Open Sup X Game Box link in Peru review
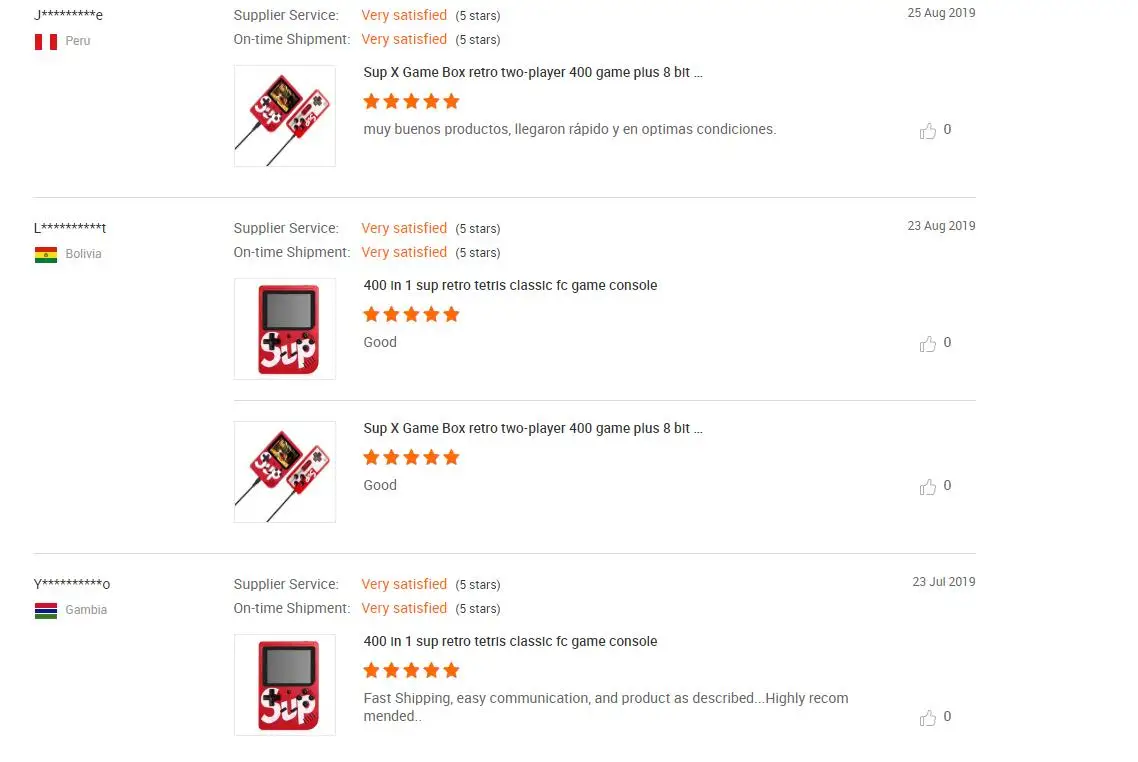 tap(533, 73)
